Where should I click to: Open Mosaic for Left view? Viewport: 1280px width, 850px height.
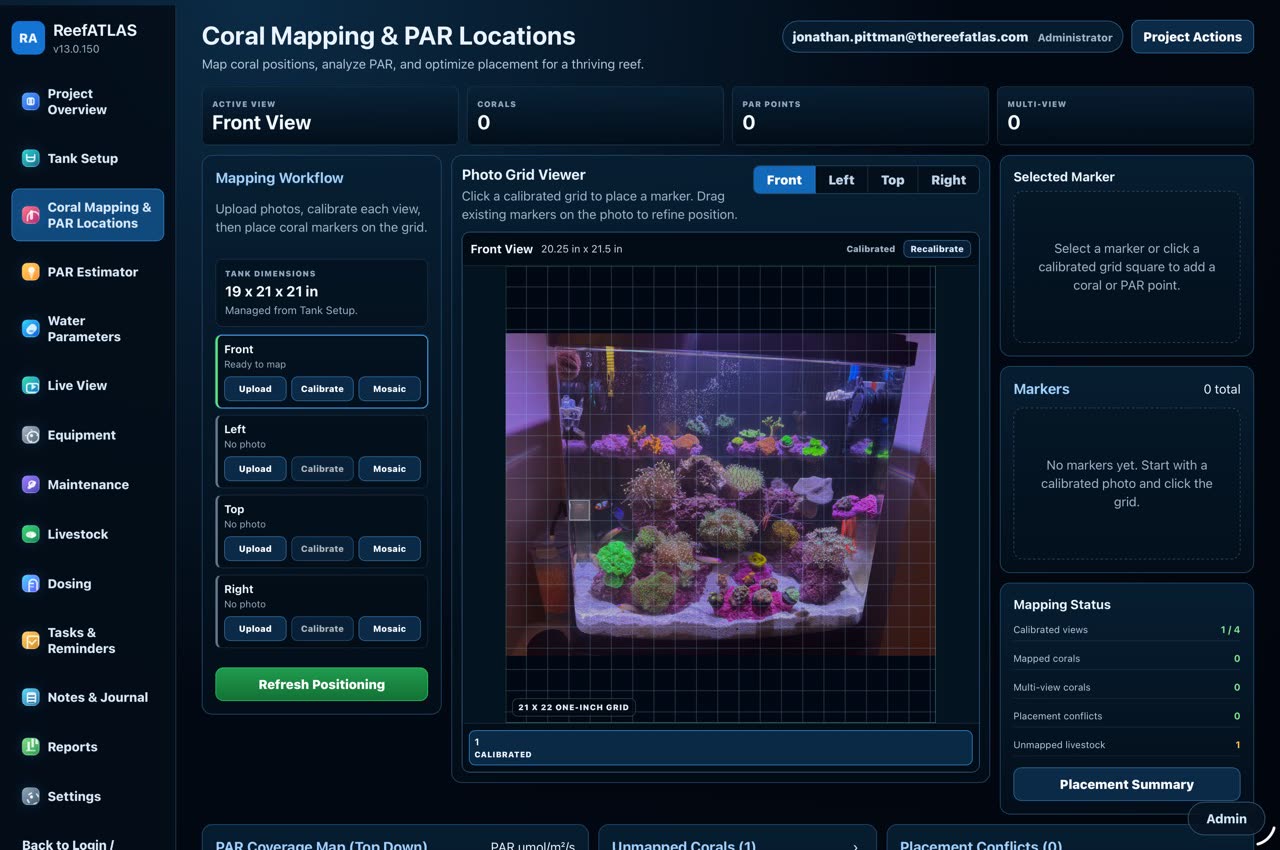390,469
